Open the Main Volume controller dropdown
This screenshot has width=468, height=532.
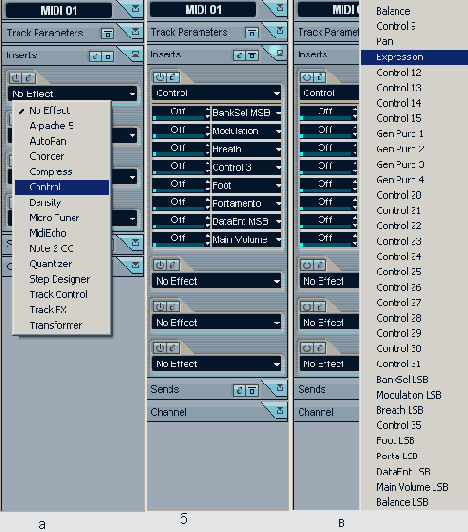pyautogui.click(x=246, y=240)
